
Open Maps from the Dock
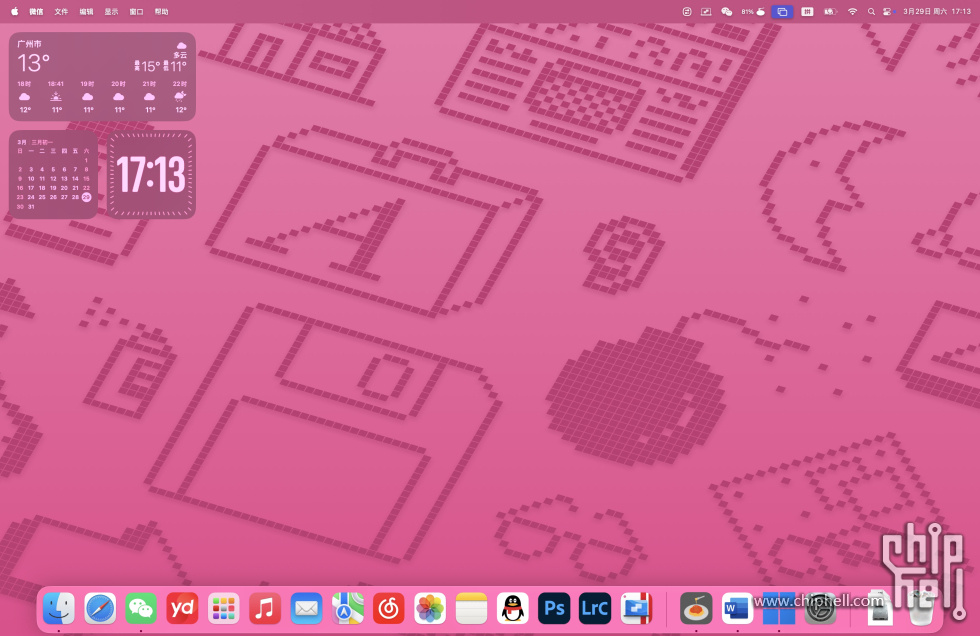coord(348,608)
